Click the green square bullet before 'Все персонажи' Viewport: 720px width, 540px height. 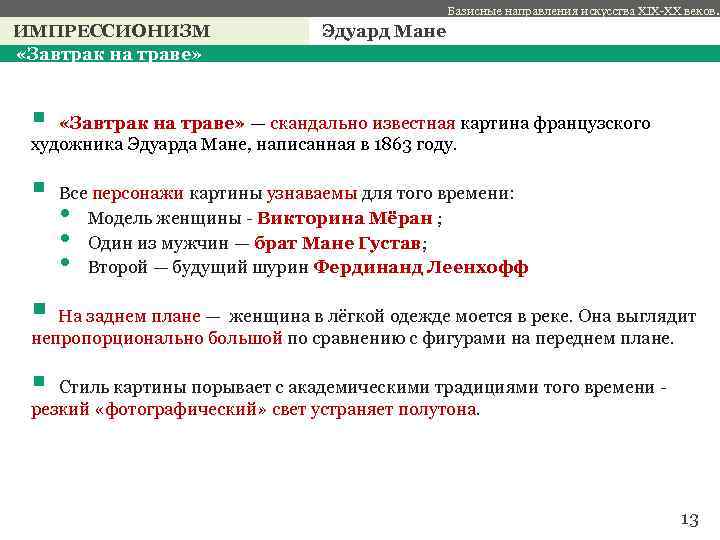coord(39,187)
